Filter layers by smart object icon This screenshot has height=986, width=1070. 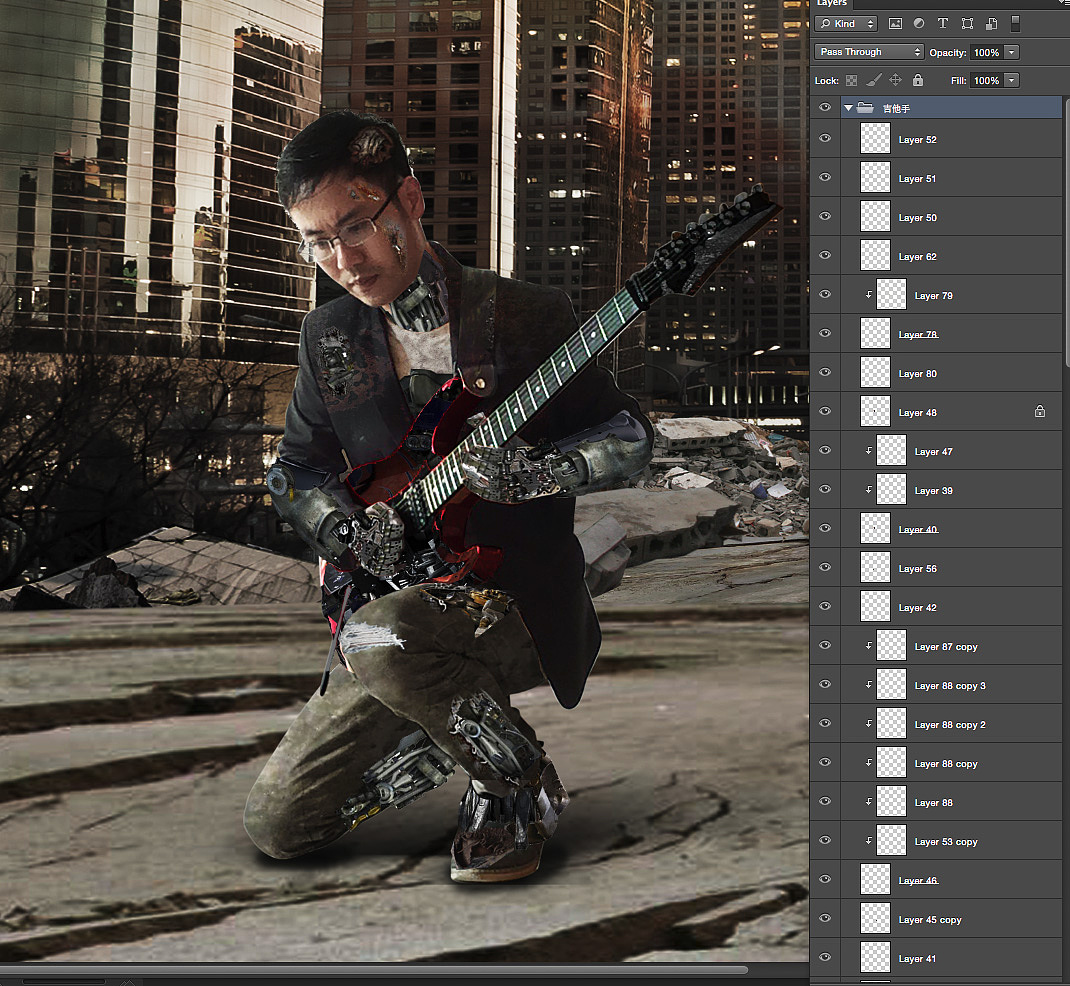point(992,24)
